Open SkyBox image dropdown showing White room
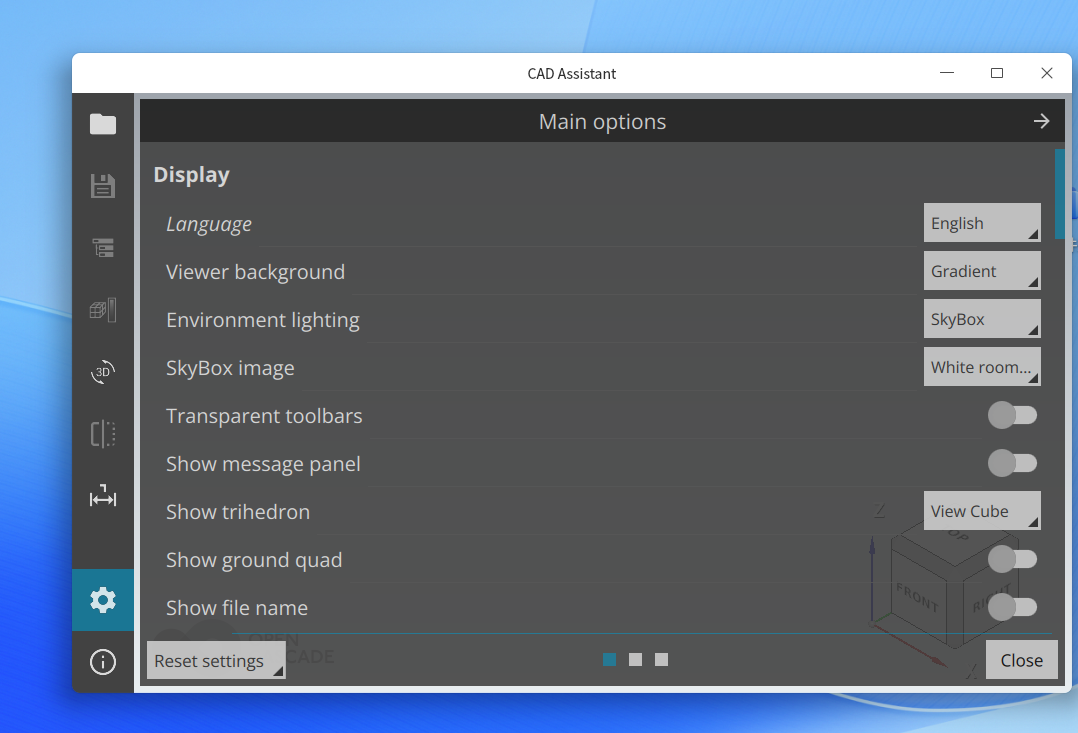 pos(982,367)
